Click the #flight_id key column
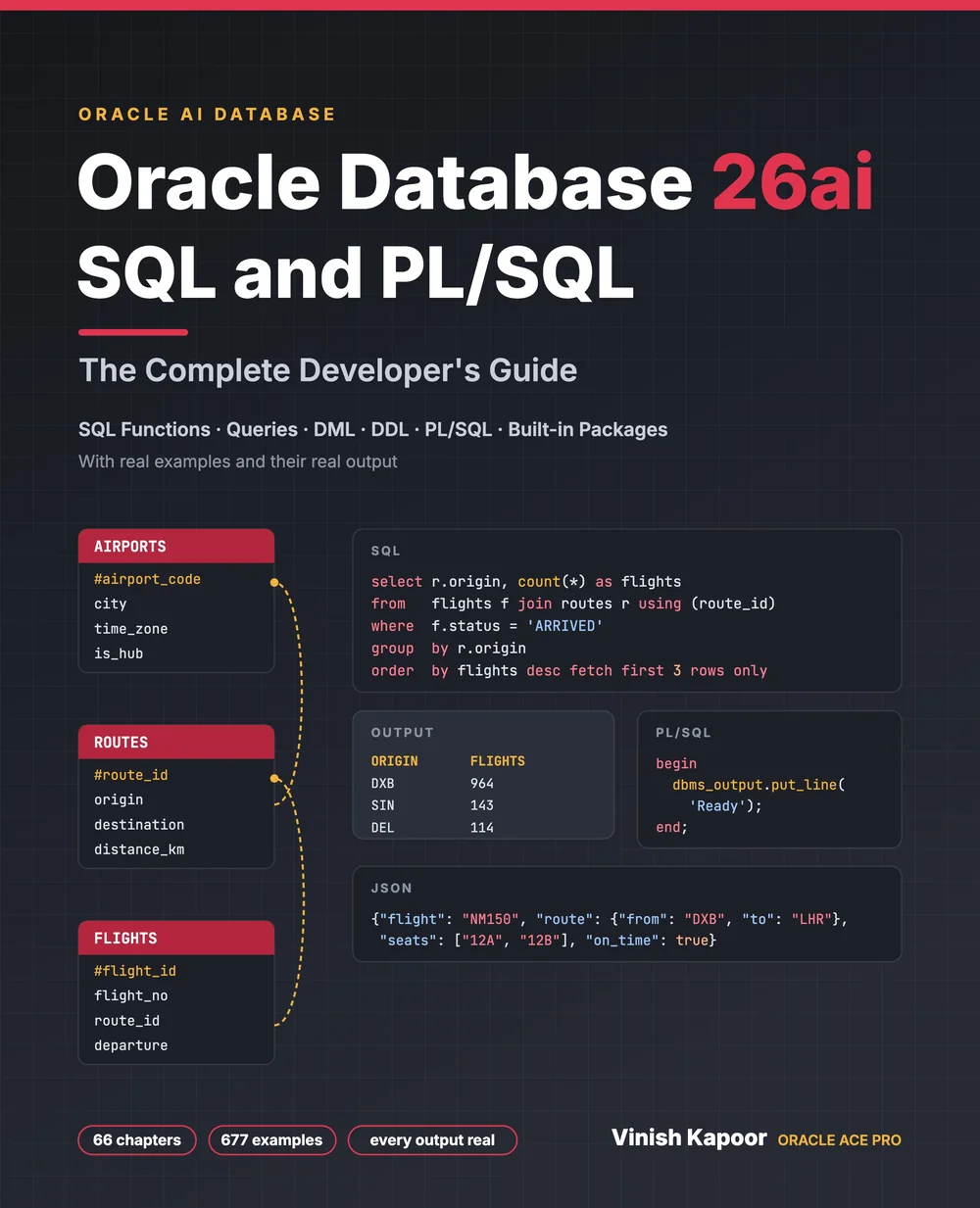This screenshot has width=980, height=1208. pyautogui.click(x=135, y=971)
